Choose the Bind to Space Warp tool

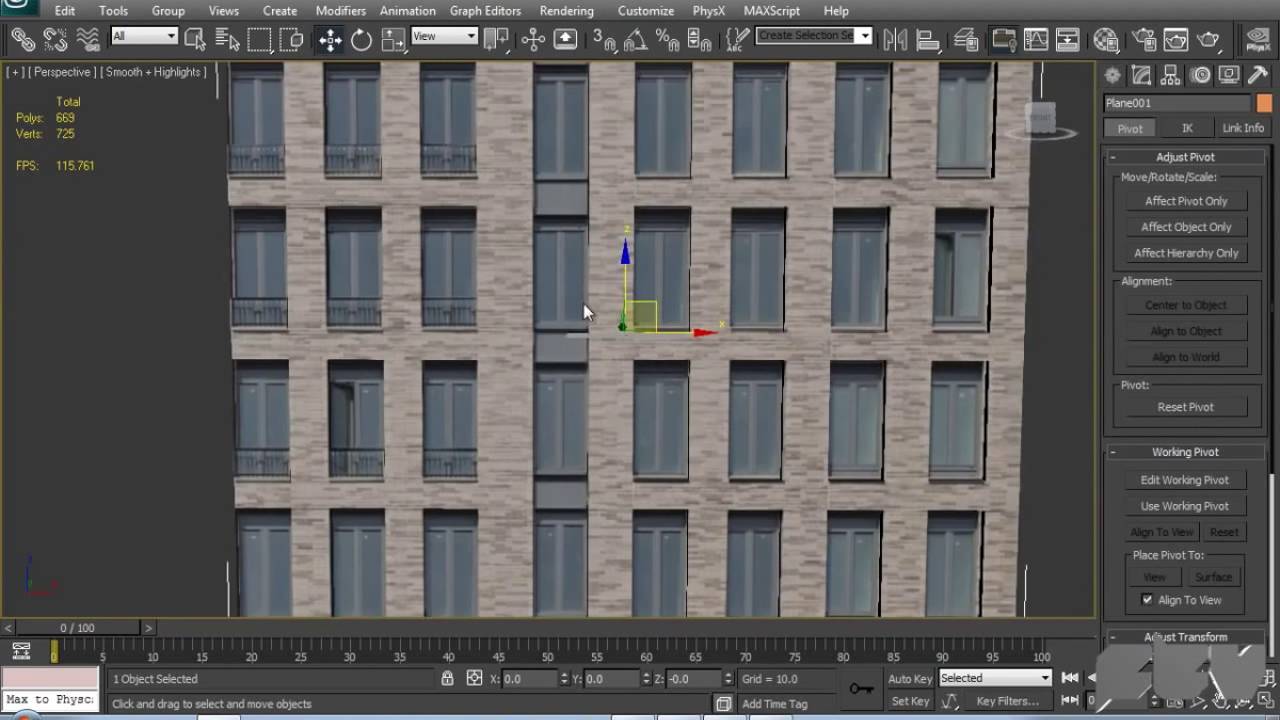88,39
